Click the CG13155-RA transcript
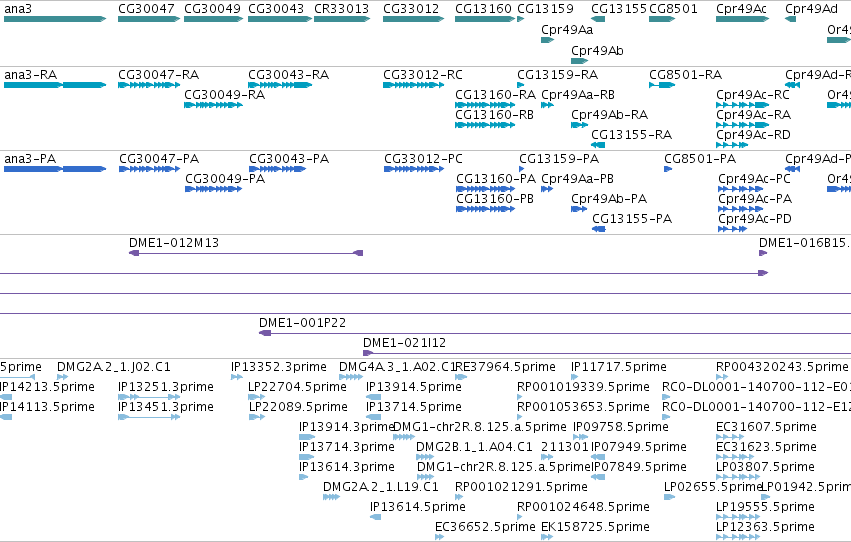The width and height of the screenshot is (851, 542). coord(598,145)
